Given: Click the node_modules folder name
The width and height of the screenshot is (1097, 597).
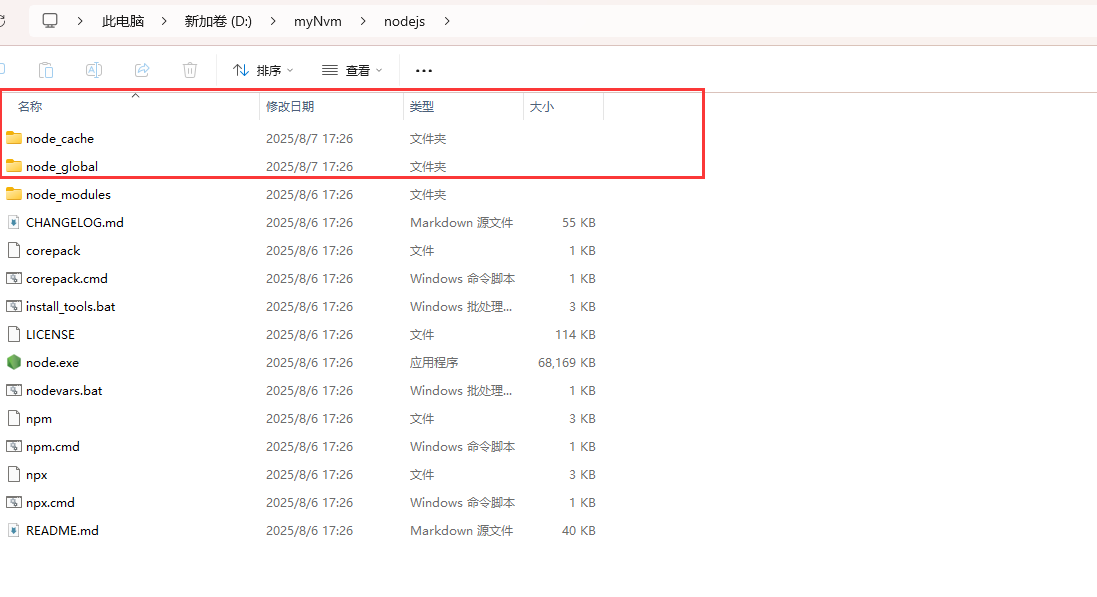Looking at the screenshot, I should [69, 195].
